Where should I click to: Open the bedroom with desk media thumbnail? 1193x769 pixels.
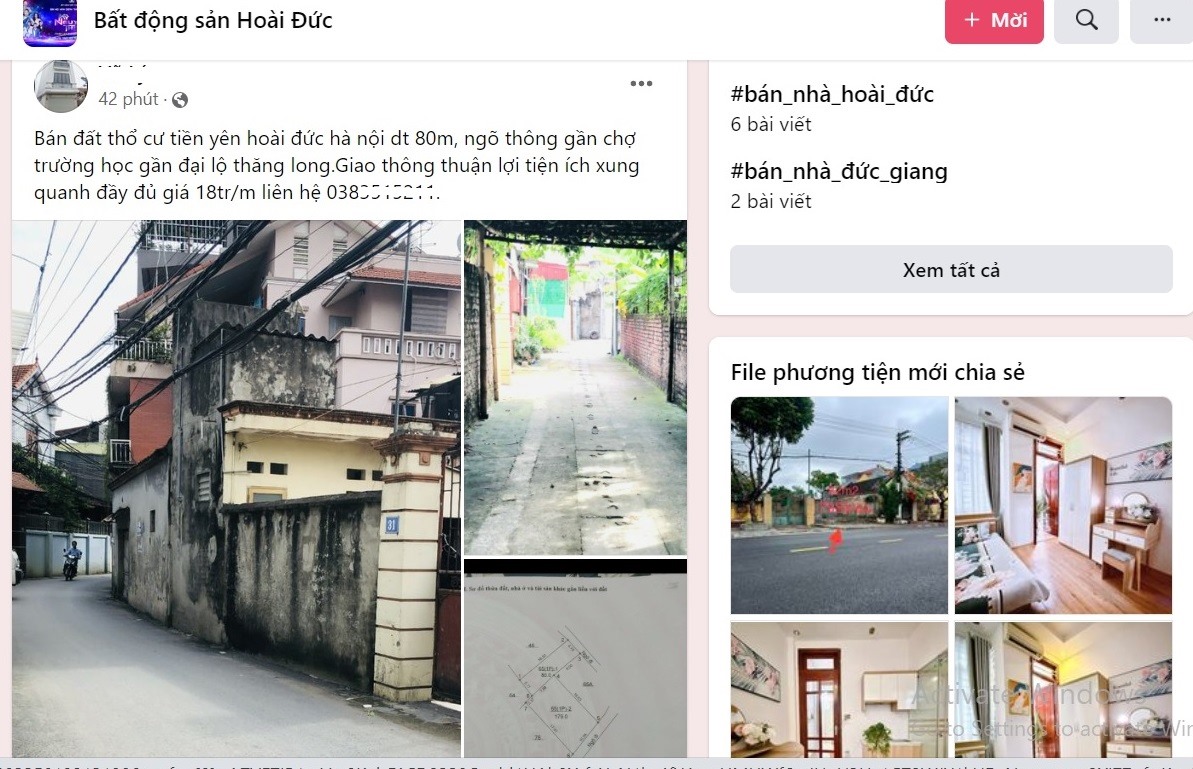(x=1063, y=505)
